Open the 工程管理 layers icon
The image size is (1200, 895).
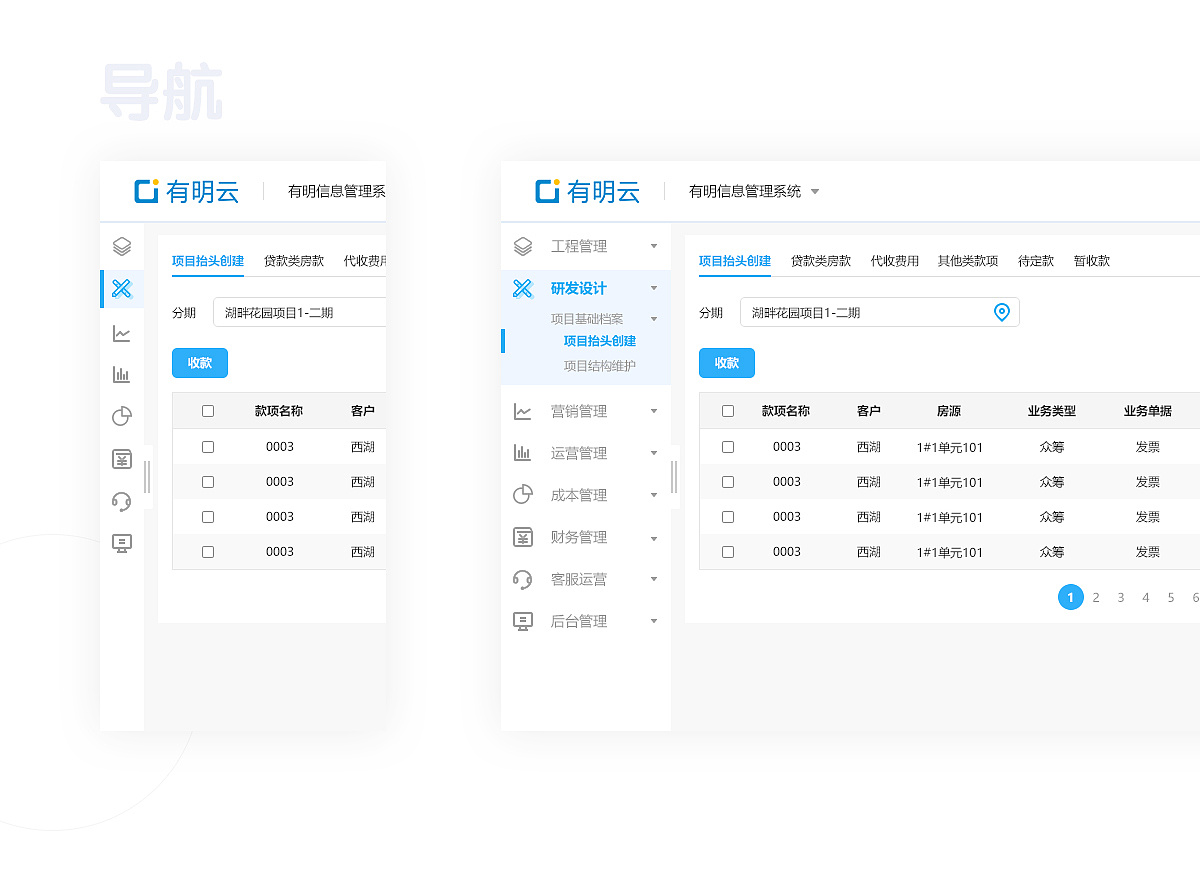tap(522, 246)
